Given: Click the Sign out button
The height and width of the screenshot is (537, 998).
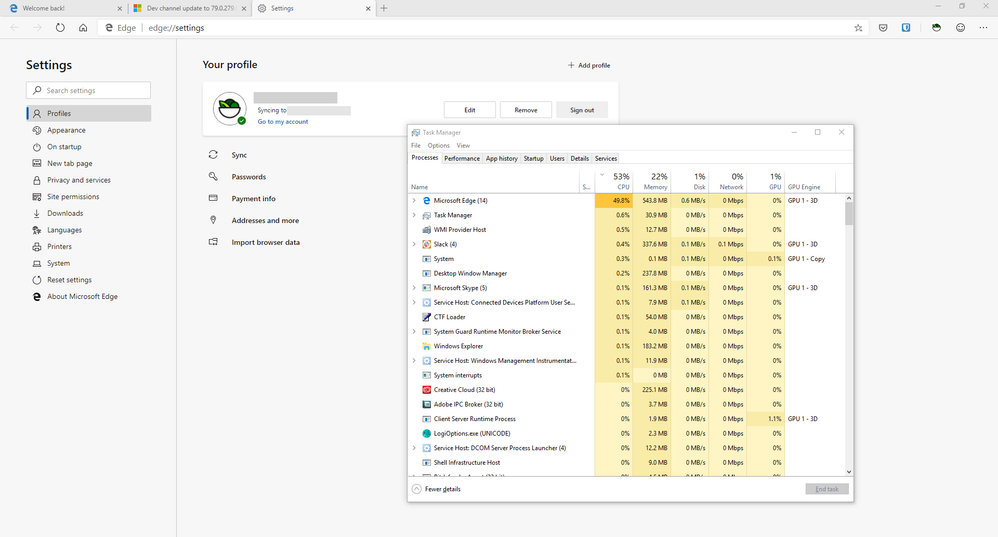Looking at the screenshot, I should tap(582, 110).
